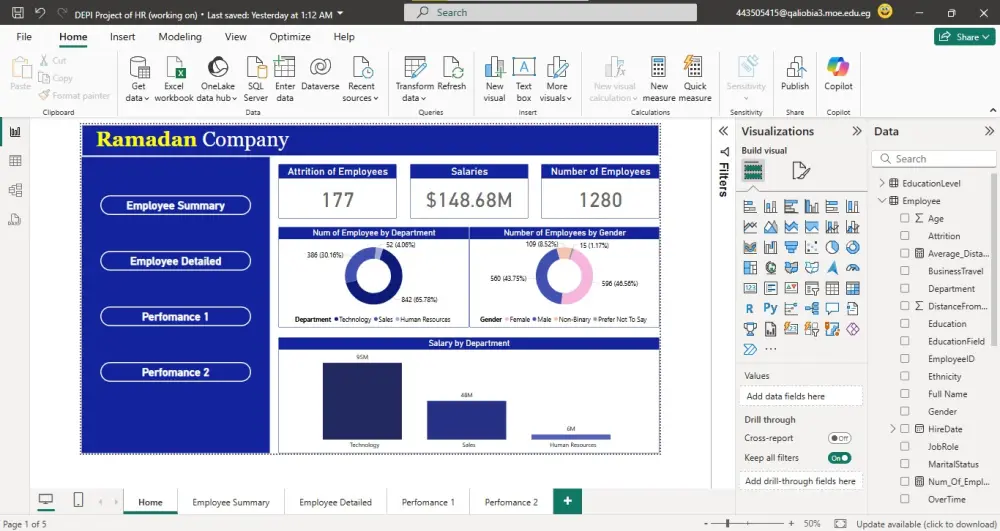Check the Gender field checkbox
The width and height of the screenshot is (1000, 531).
(x=904, y=412)
